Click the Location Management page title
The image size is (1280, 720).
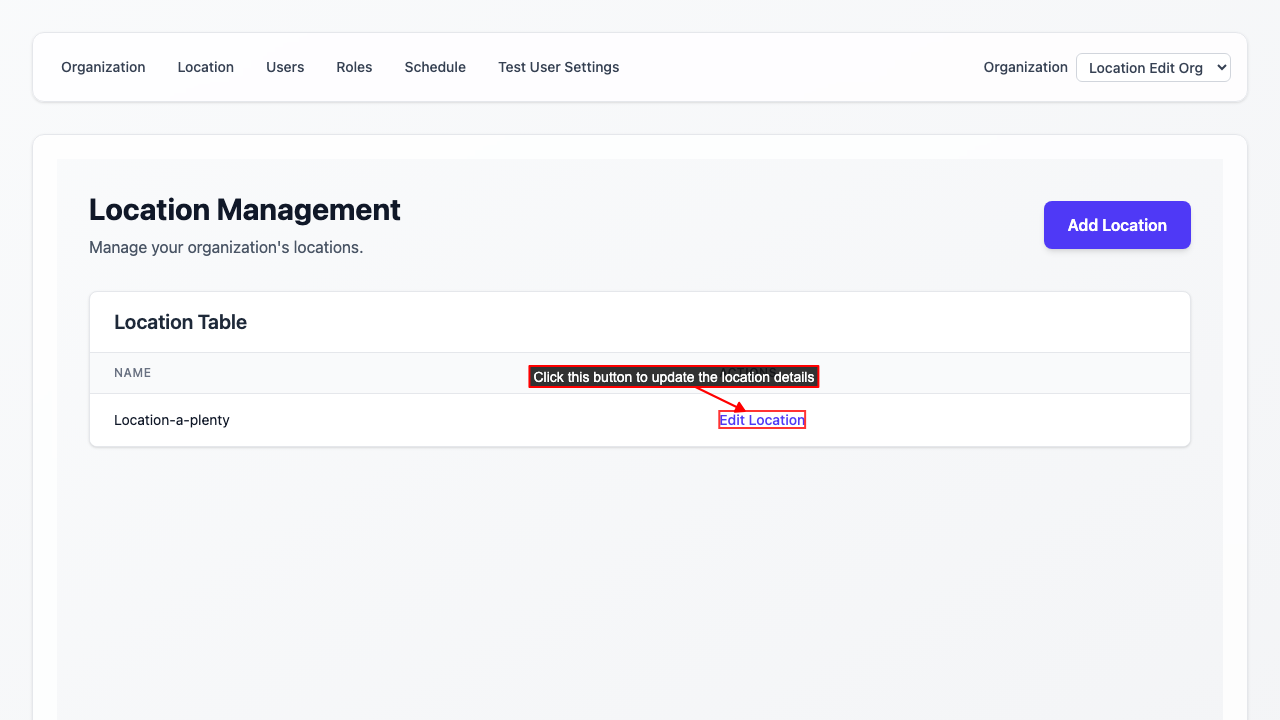coord(244,210)
